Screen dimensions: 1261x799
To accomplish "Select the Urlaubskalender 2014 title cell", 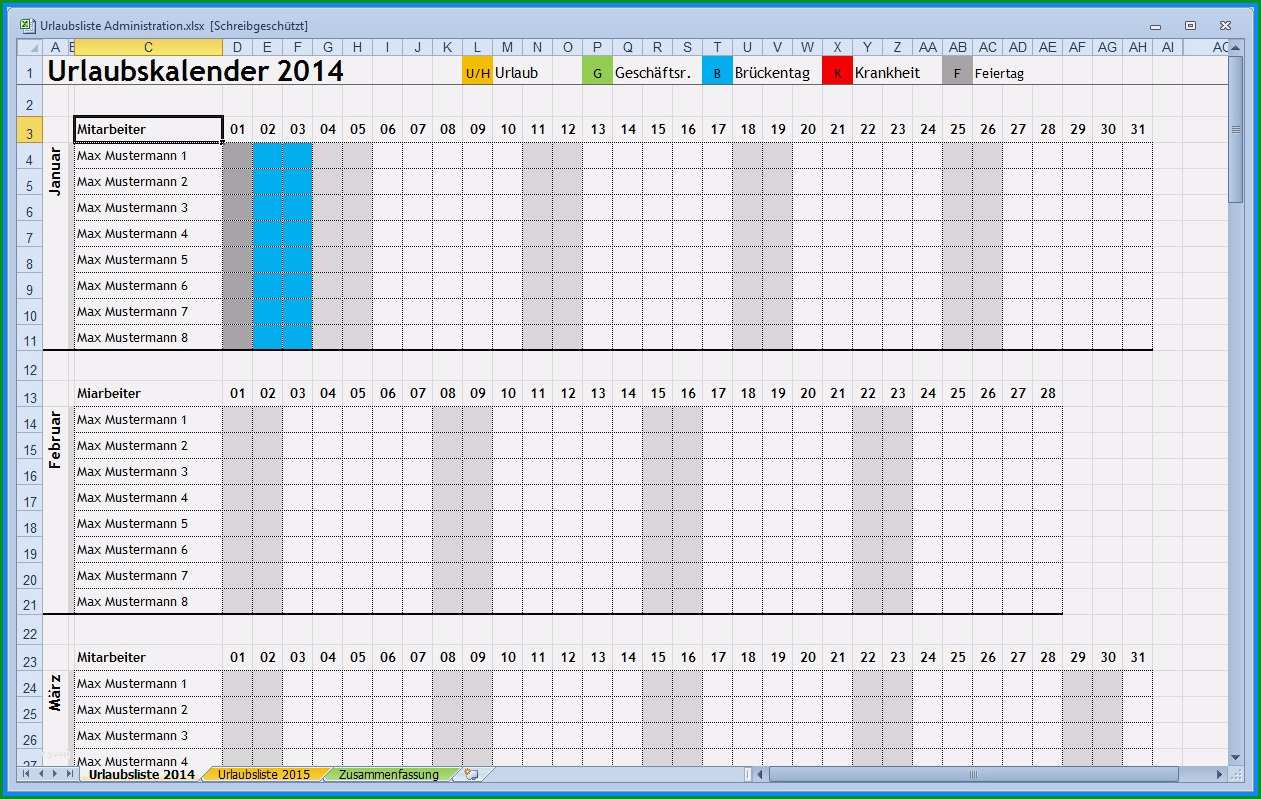I will [196, 71].
